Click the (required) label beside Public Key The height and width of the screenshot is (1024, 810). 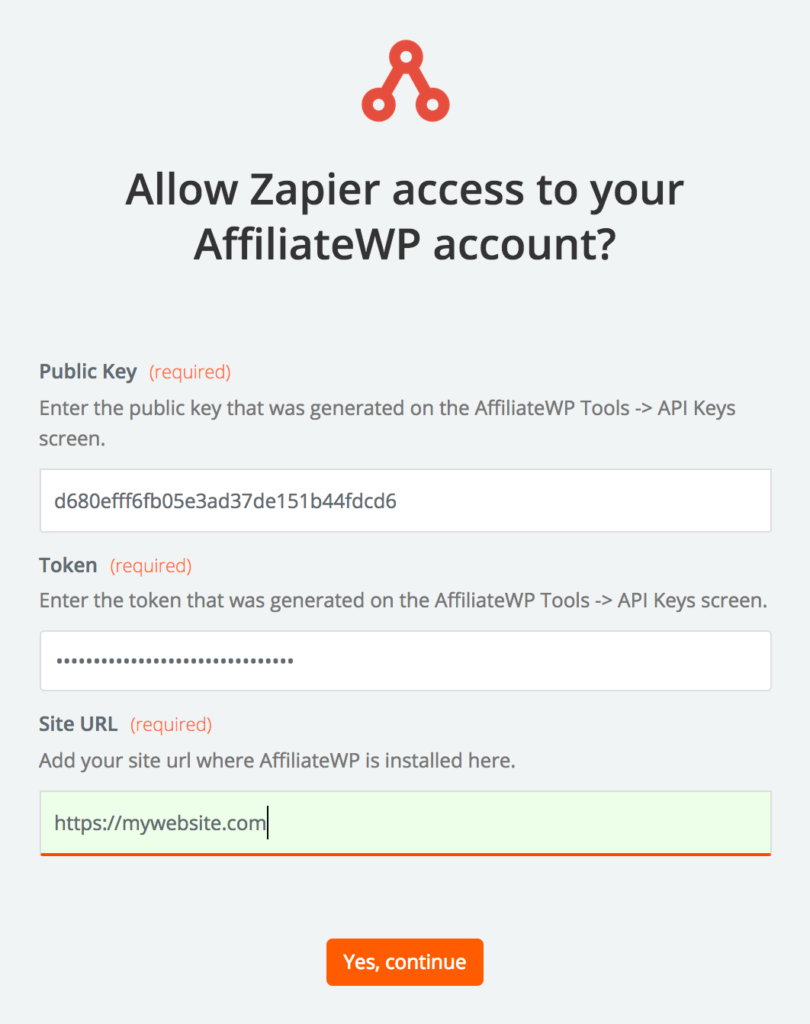pyautogui.click(x=189, y=371)
